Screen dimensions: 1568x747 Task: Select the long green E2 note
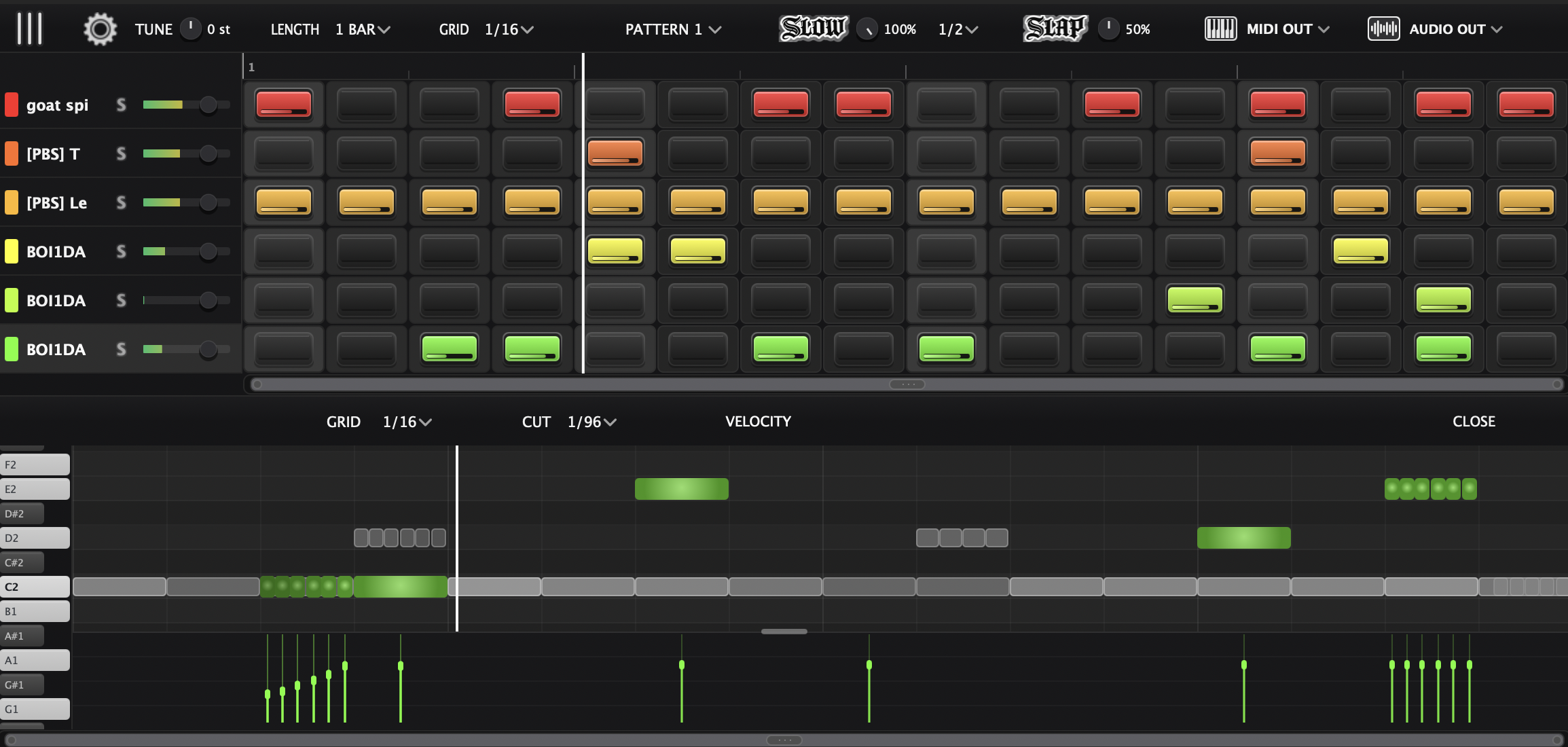tap(681, 489)
